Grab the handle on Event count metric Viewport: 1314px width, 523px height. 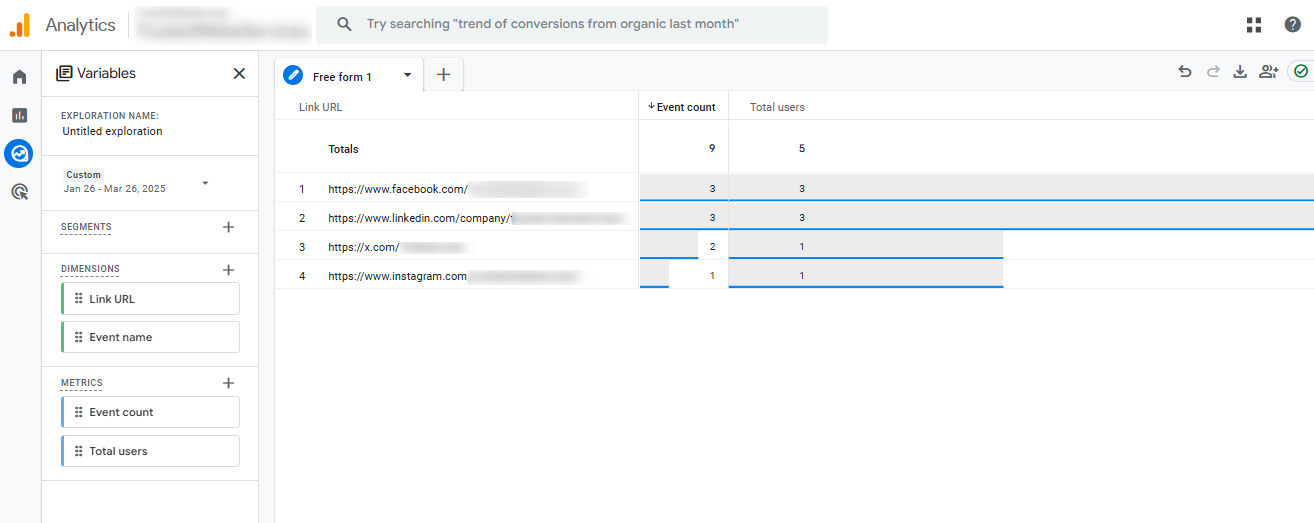point(78,412)
